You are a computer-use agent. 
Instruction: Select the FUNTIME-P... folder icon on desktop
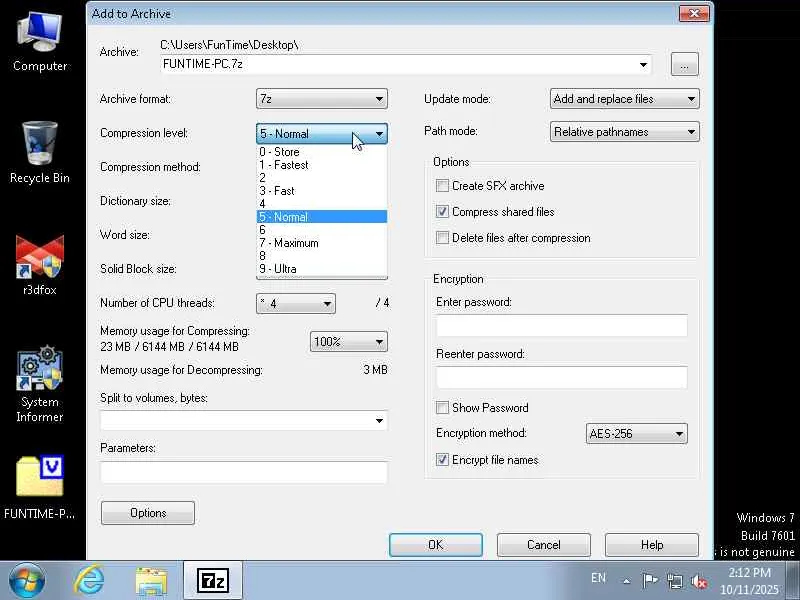[40, 487]
